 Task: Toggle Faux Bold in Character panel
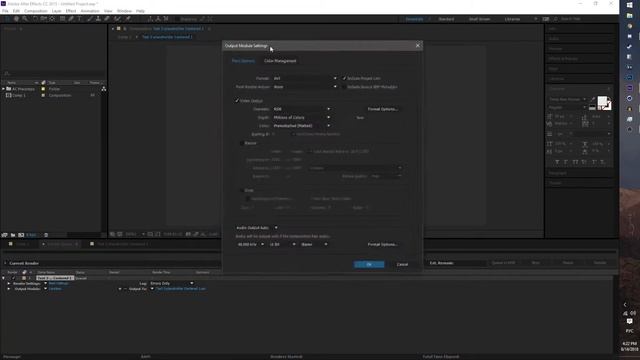557,162
